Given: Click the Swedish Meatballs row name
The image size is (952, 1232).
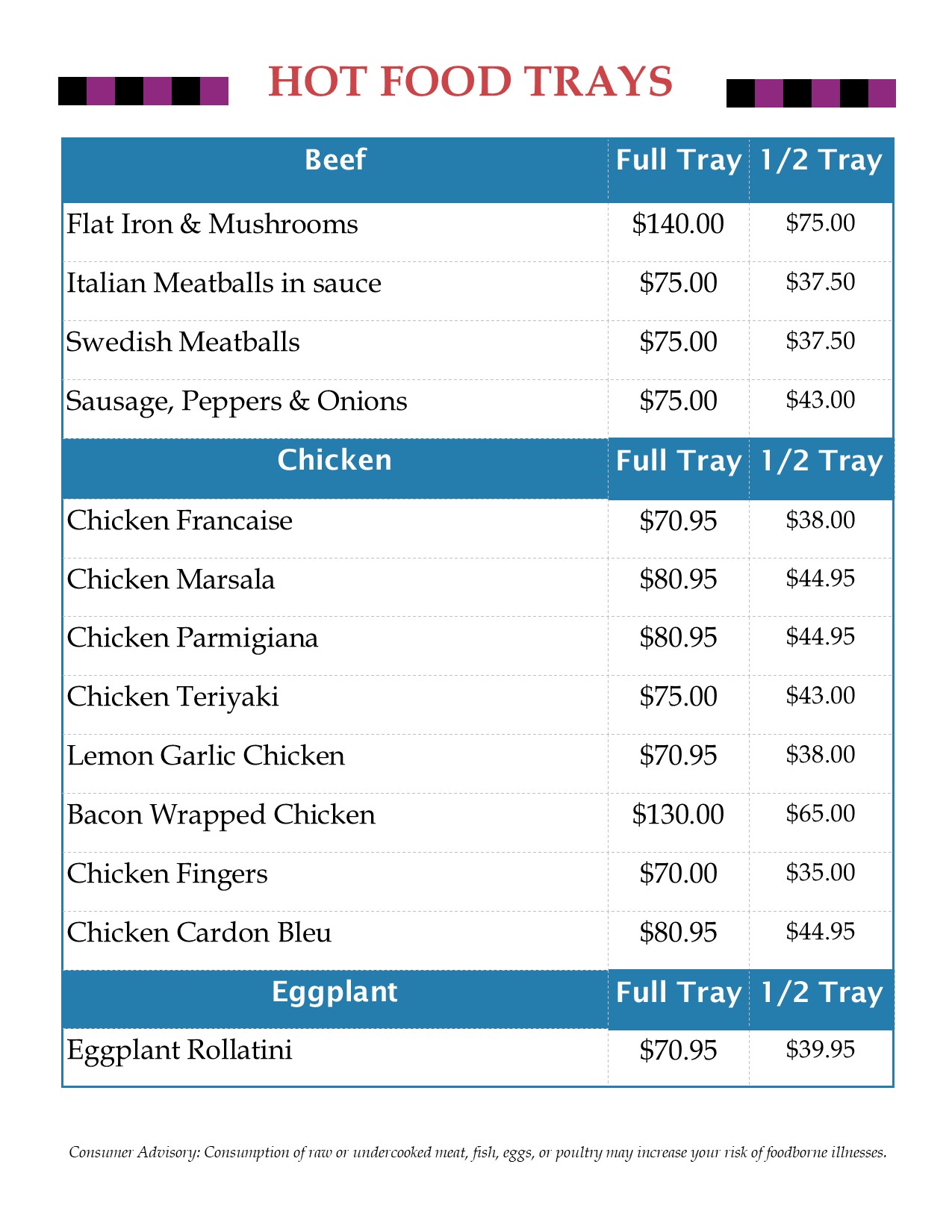Looking at the screenshot, I should 183,342.
